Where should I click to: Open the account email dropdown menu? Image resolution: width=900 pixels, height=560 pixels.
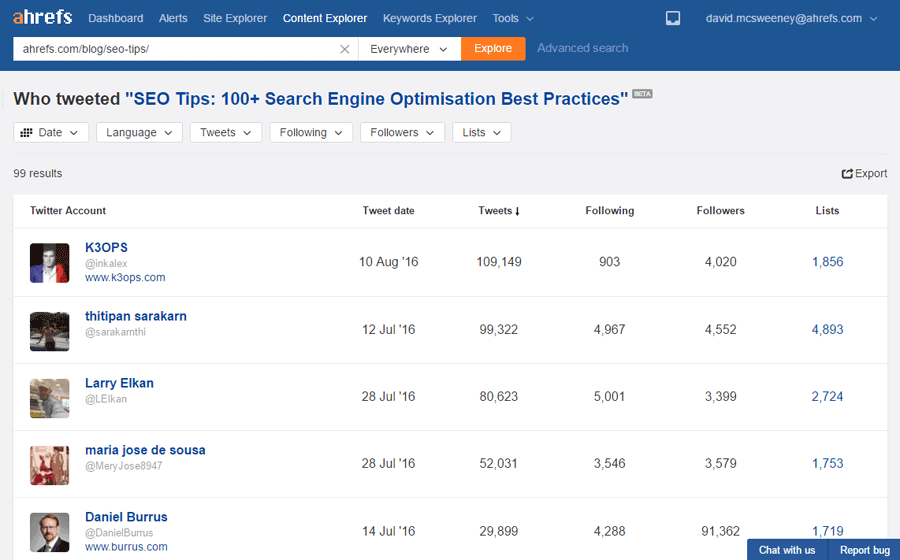click(792, 18)
